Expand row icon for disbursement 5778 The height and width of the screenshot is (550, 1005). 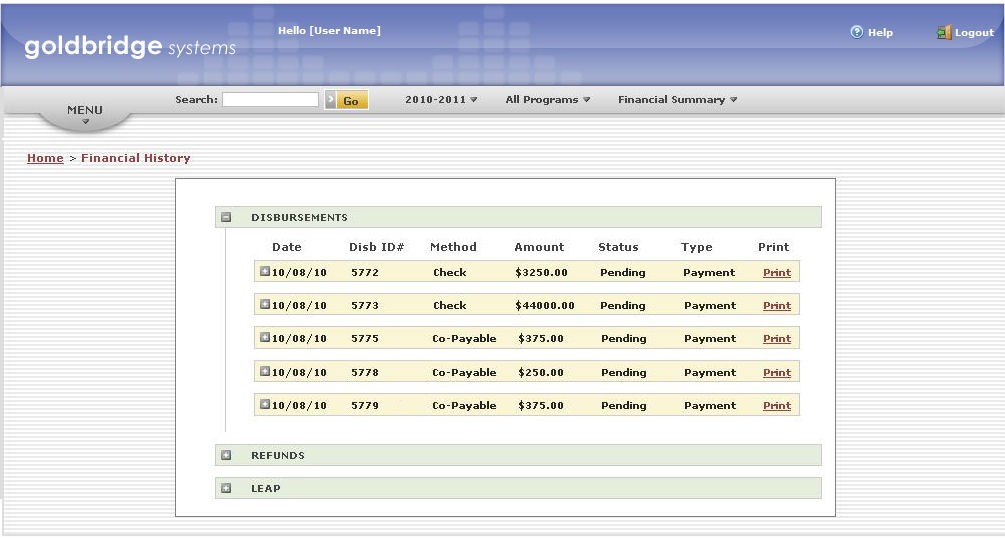pyautogui.click(x=265, y=371)
